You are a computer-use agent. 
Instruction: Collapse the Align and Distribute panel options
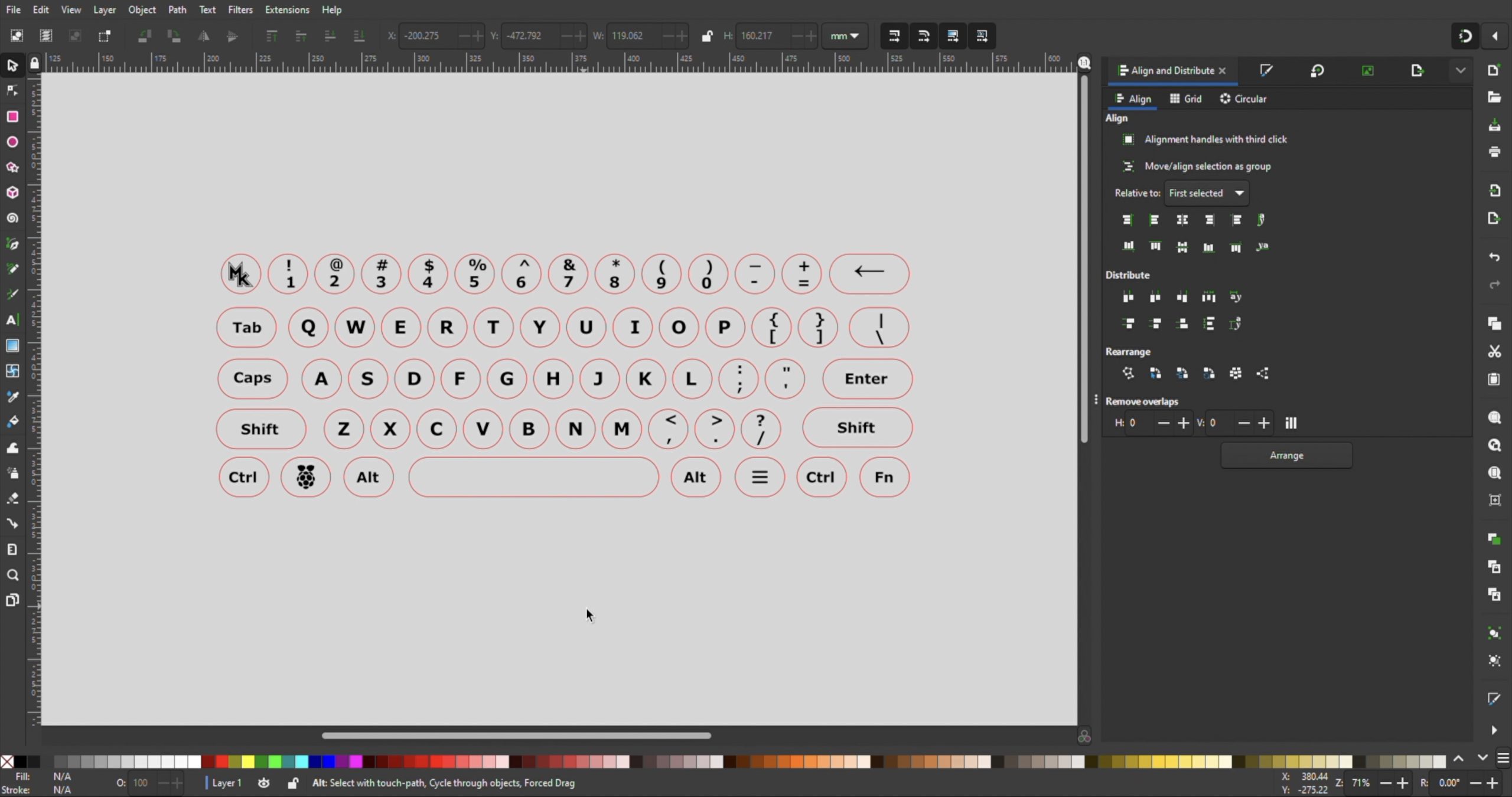click(1459, 70)
